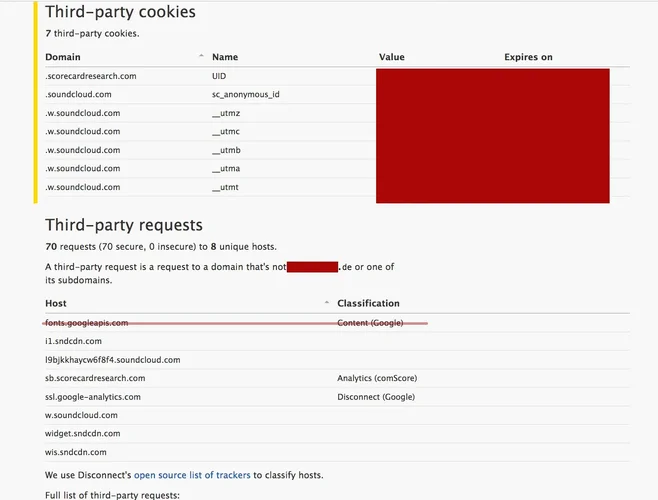Select the __utmt cookie name
This screenshot has height=500, width=658.
click(226, 187)
